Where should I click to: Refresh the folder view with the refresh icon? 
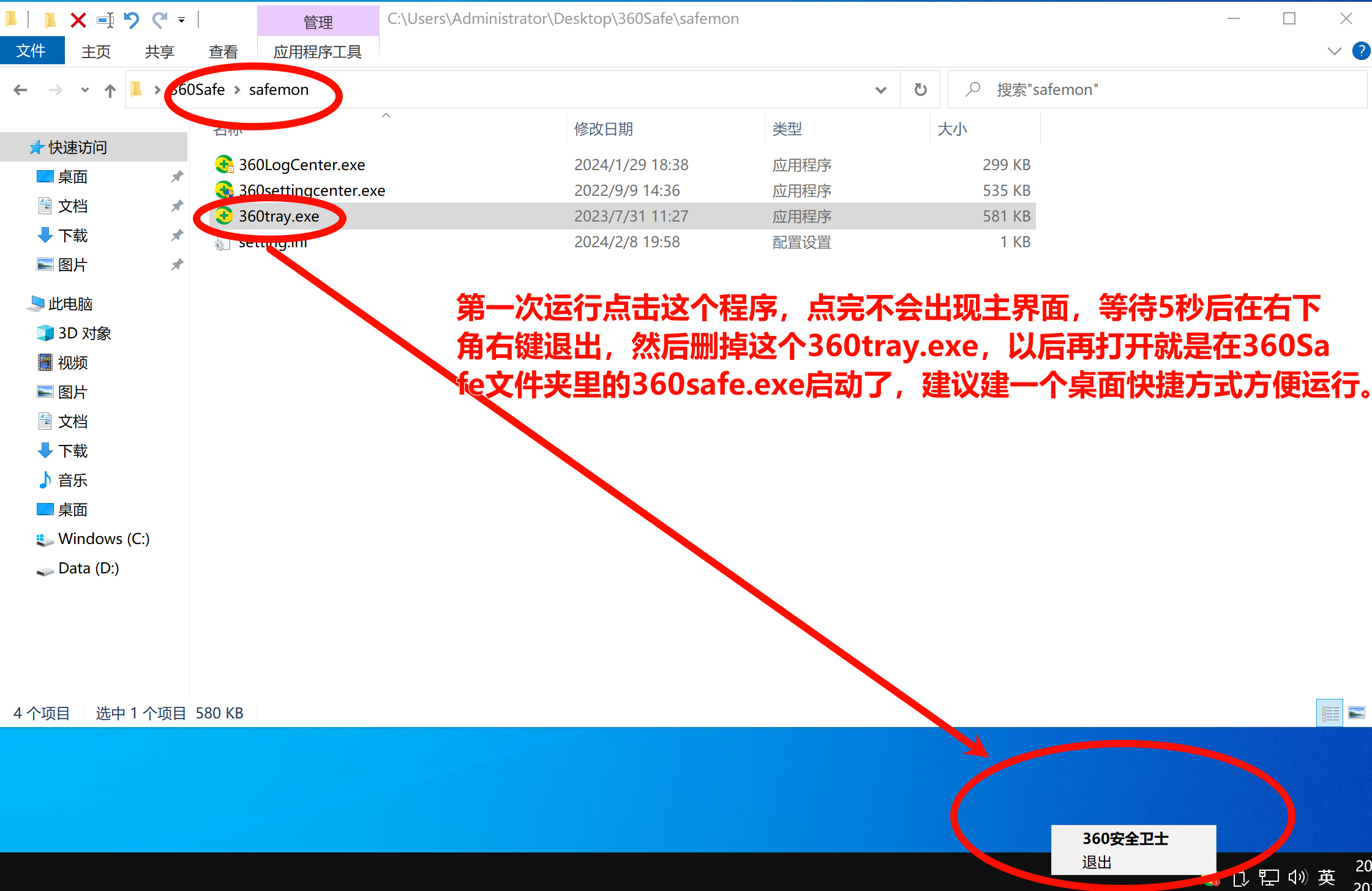coord(920,89)
